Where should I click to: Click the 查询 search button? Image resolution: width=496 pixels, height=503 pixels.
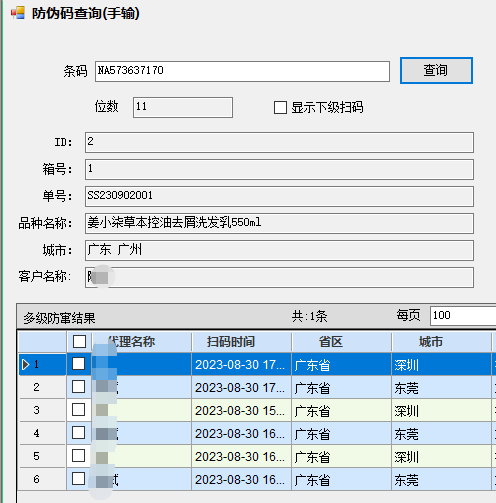[x=436, y=70]
